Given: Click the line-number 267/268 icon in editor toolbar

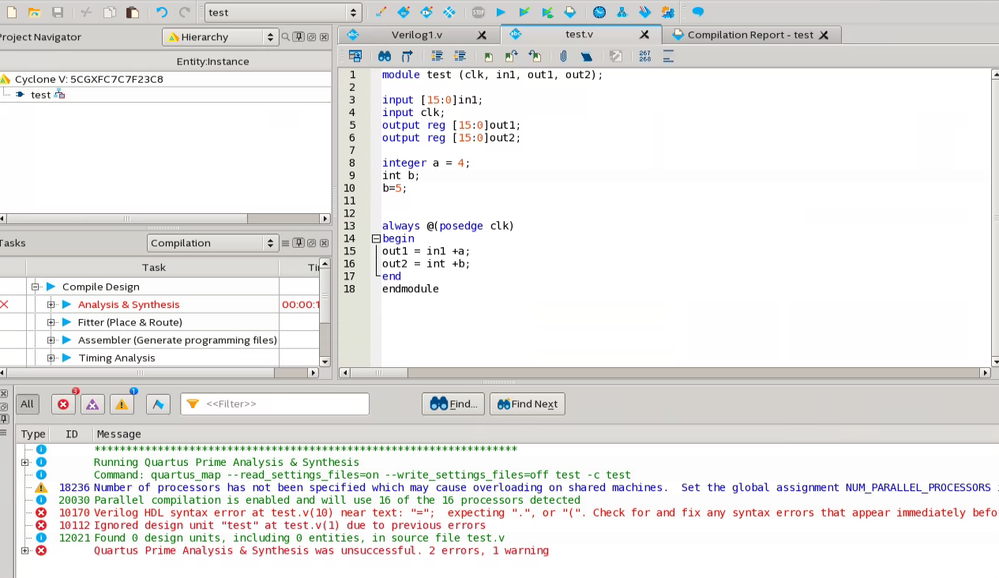Looking at the screenshot, I should [644, 57].
